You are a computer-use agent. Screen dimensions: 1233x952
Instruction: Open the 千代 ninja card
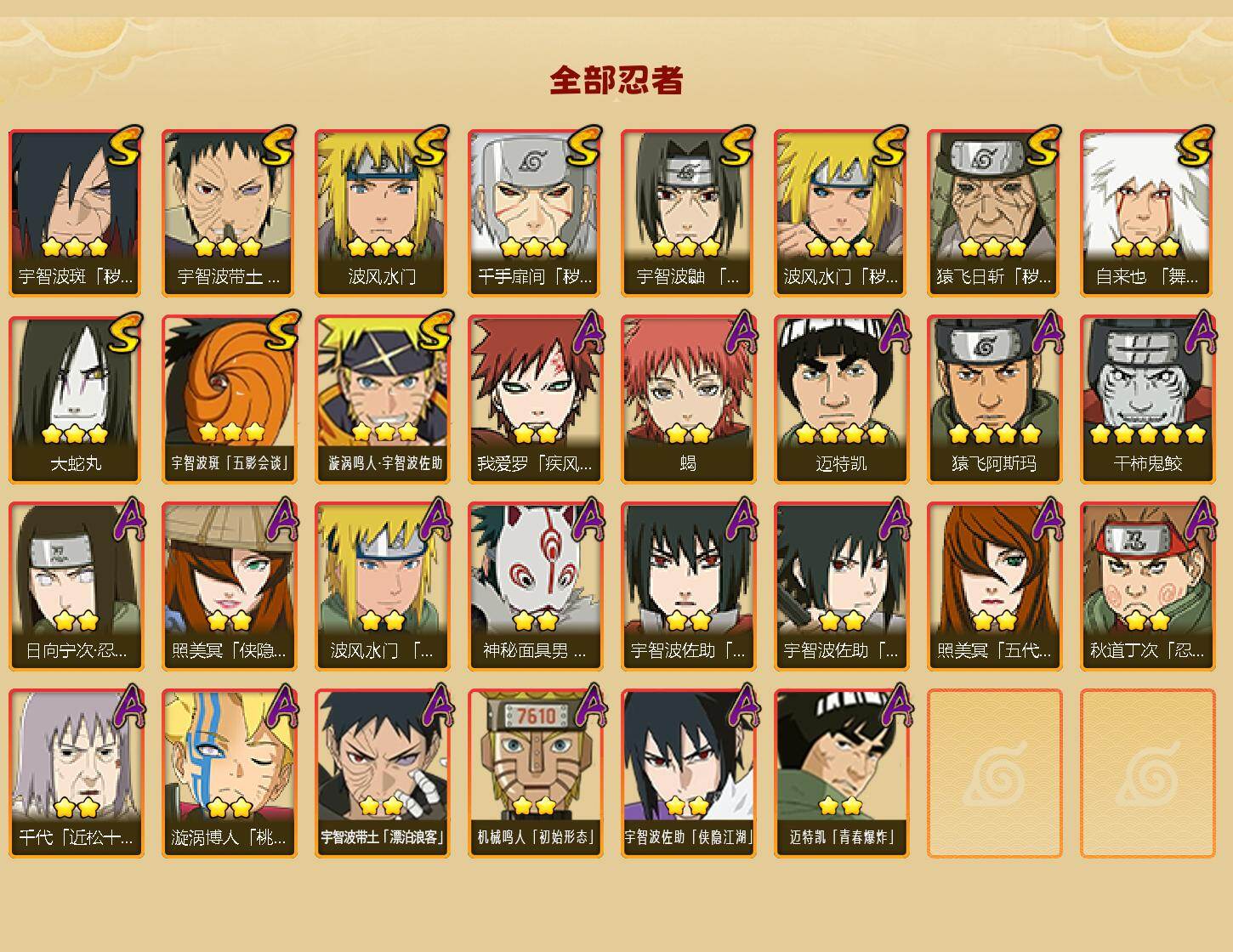77,773
